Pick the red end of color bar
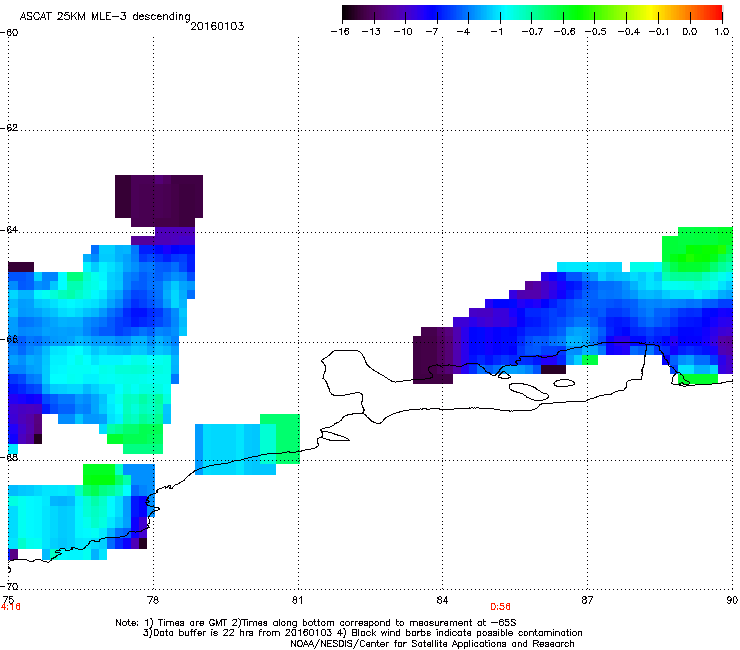The height and width of the screenshot is (650, 740). click(x=713, y=13)
